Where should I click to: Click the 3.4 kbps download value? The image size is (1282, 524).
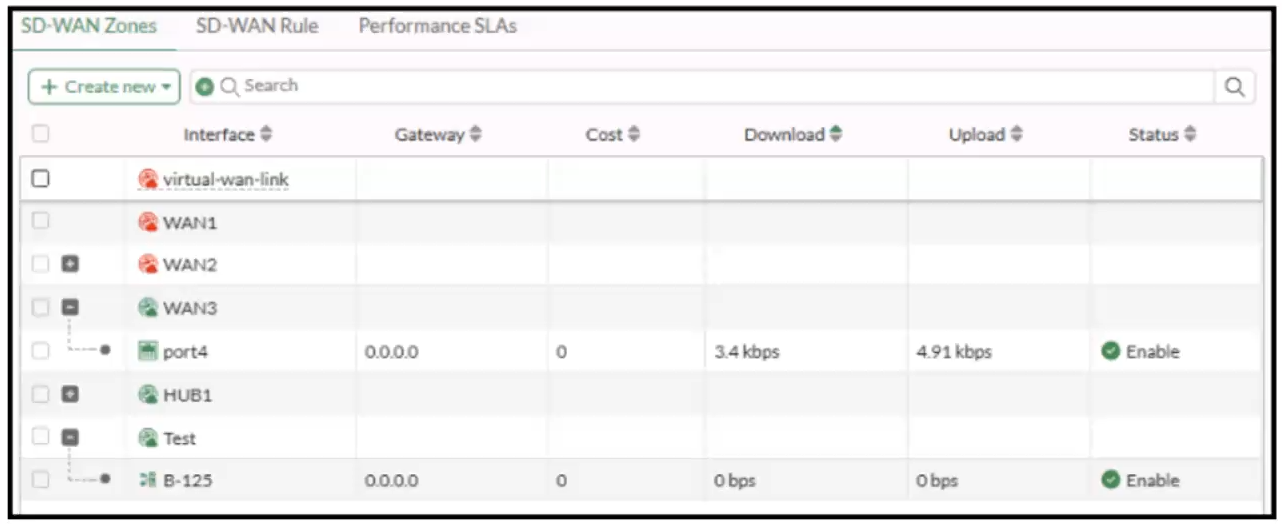pos(747,352)
